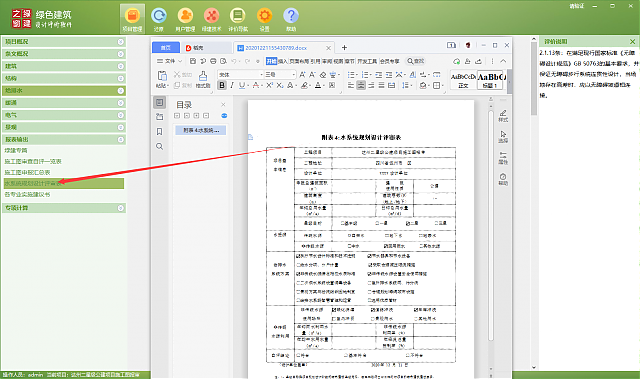This screenshot has height=379, width=640.
Task: Click the red font color button
Action: [256, 85]
